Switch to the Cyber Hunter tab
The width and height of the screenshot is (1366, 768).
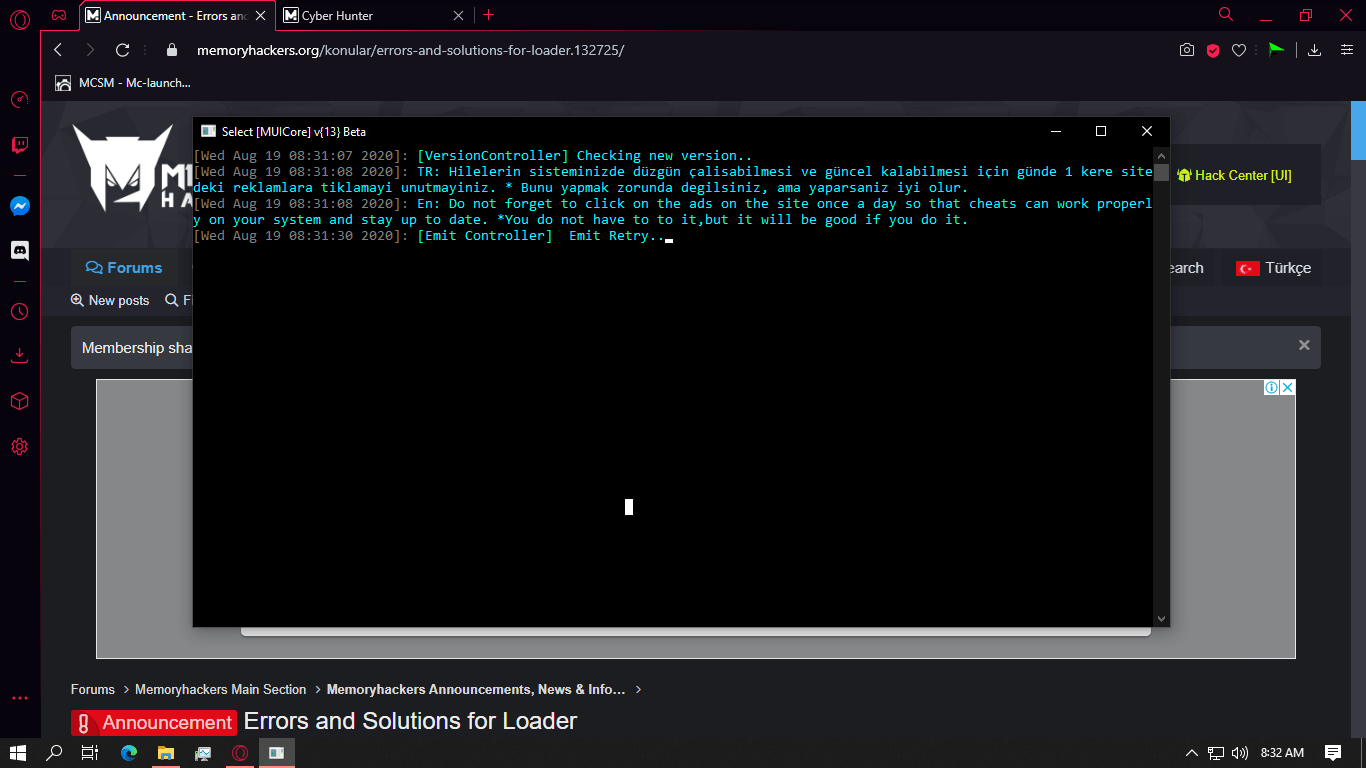pos(374,15)
